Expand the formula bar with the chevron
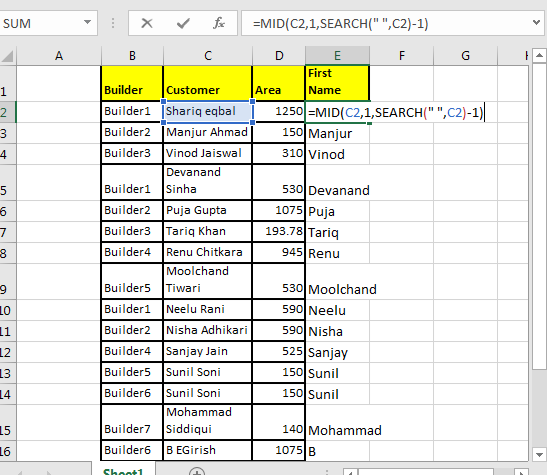This screenshot has width=547, height=475. click(537, 23)
